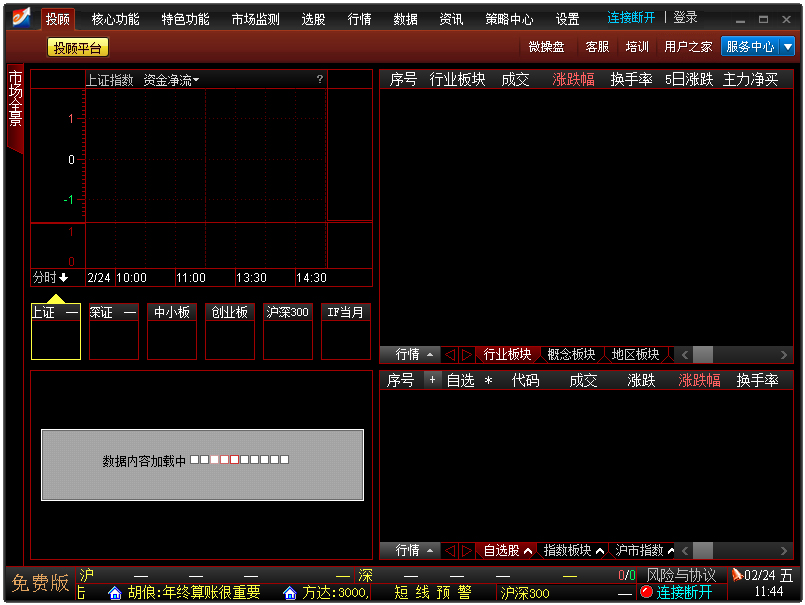Viewport: 805px width, 605px height.
Task: Open the 分时 period dropdown
Action: (x=50, y=278)
